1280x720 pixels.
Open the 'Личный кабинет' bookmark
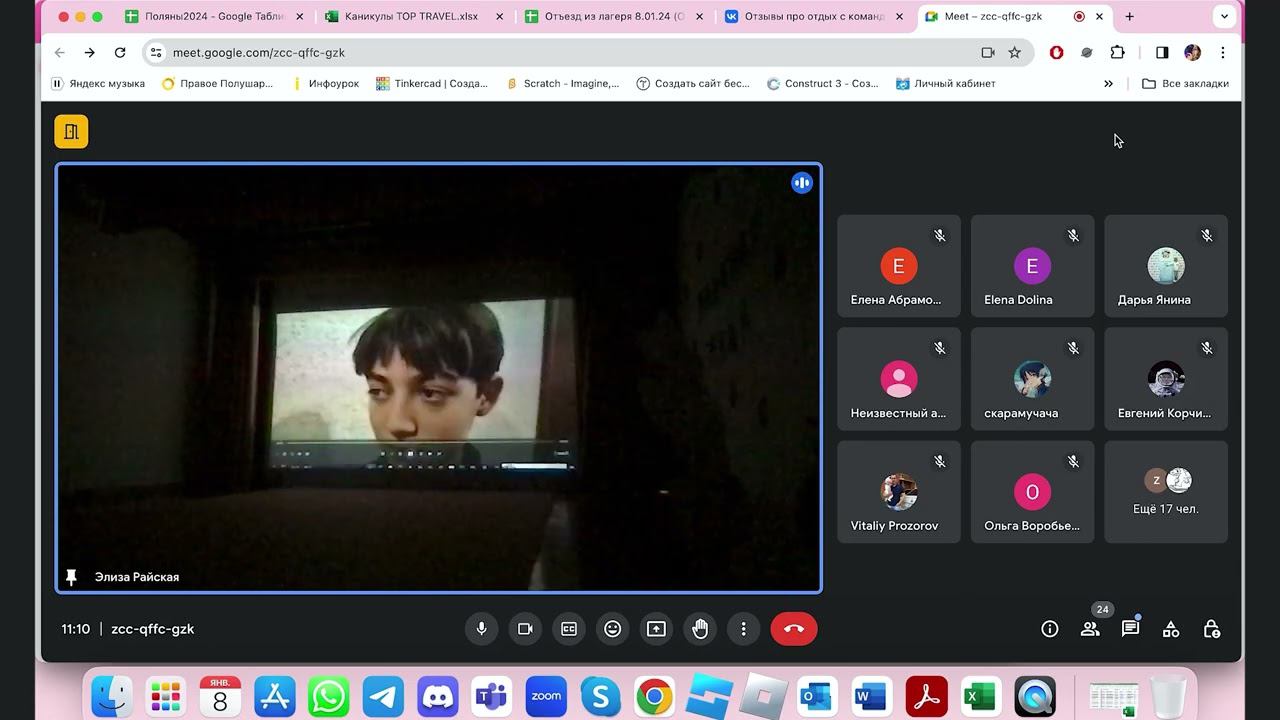[x=946, y=83]
